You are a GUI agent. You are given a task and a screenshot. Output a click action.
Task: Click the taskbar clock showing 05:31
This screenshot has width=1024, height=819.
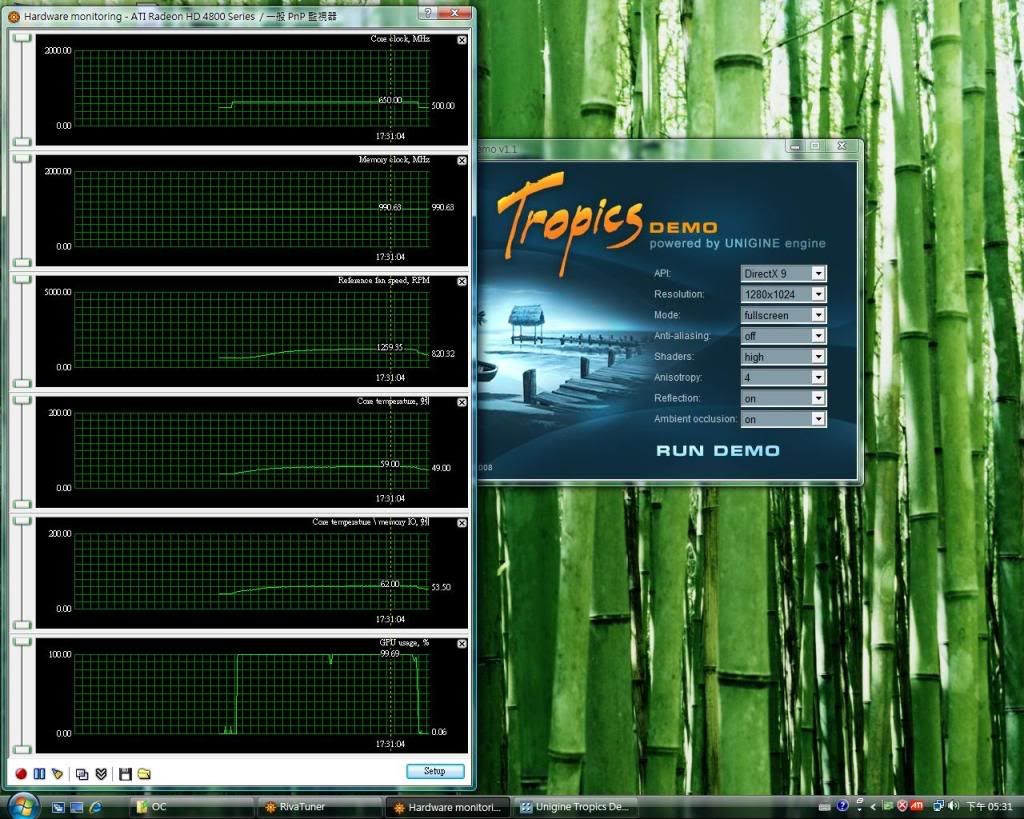pos(989,807)
